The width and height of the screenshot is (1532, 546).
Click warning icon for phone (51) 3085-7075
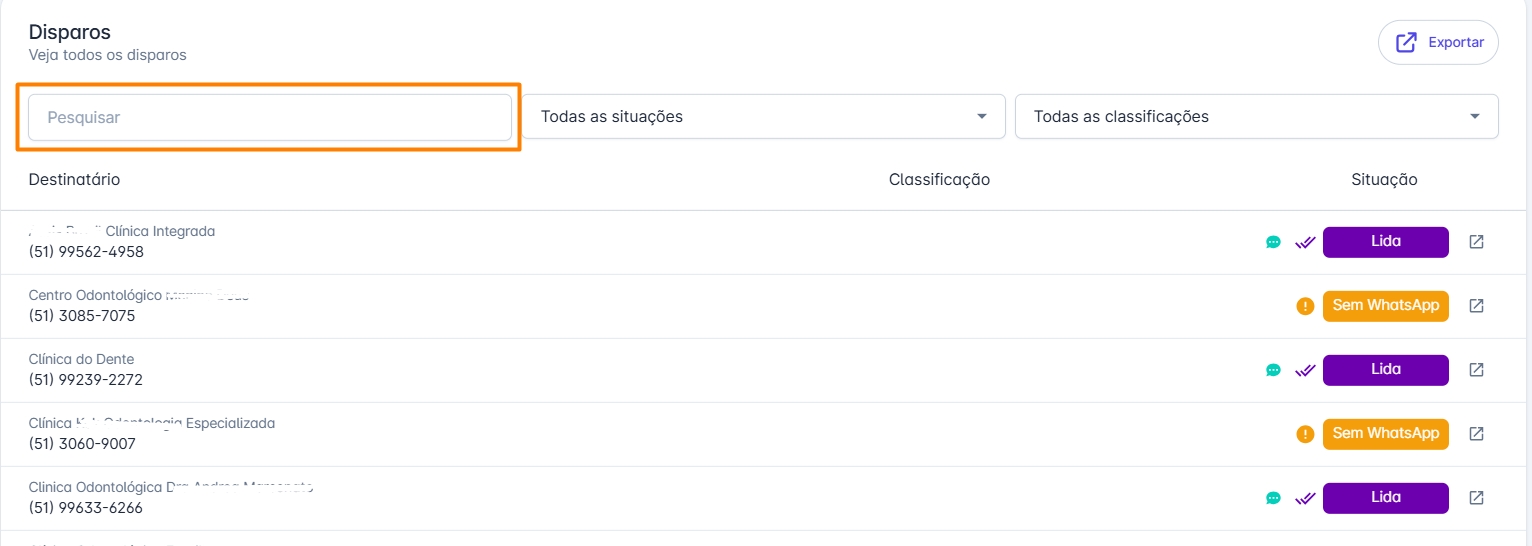(1305, 306)
